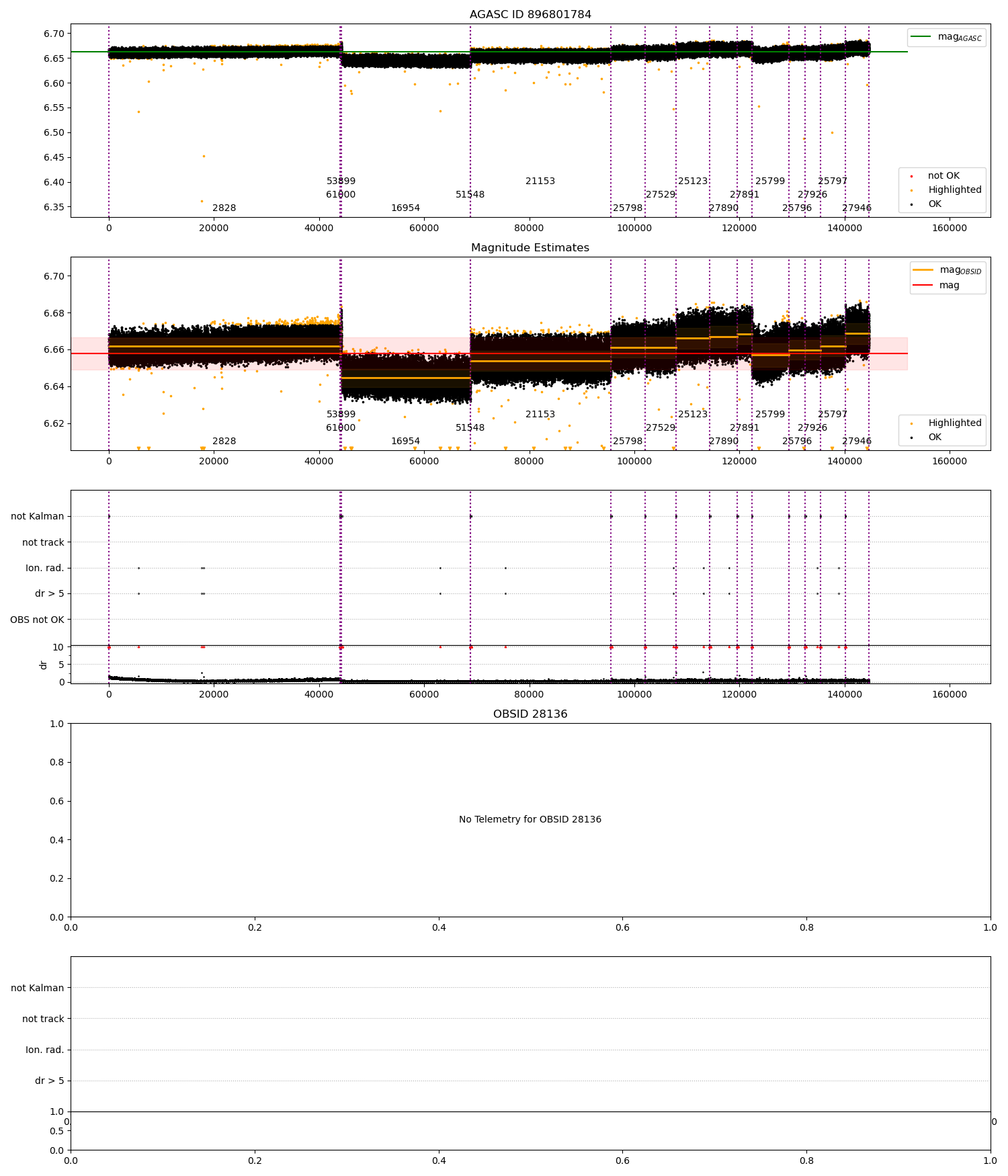Click the 'OBS not OK' axis label
The height and width of the screenshot is (1176, 1008).
37,620
